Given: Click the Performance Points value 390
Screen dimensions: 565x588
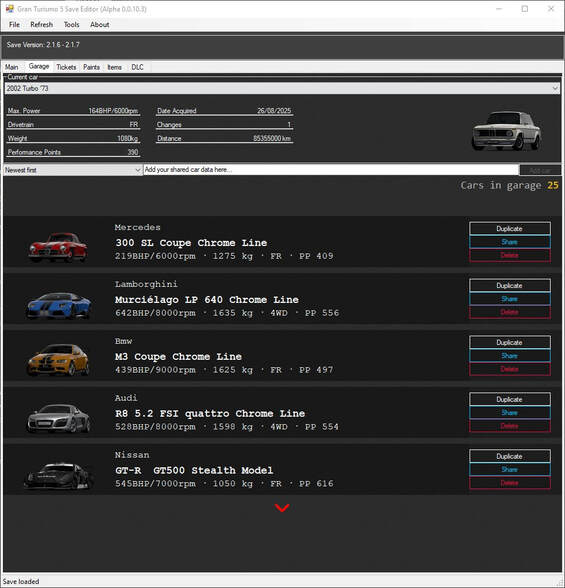Looking at the screenshot, I should point(133,152).
